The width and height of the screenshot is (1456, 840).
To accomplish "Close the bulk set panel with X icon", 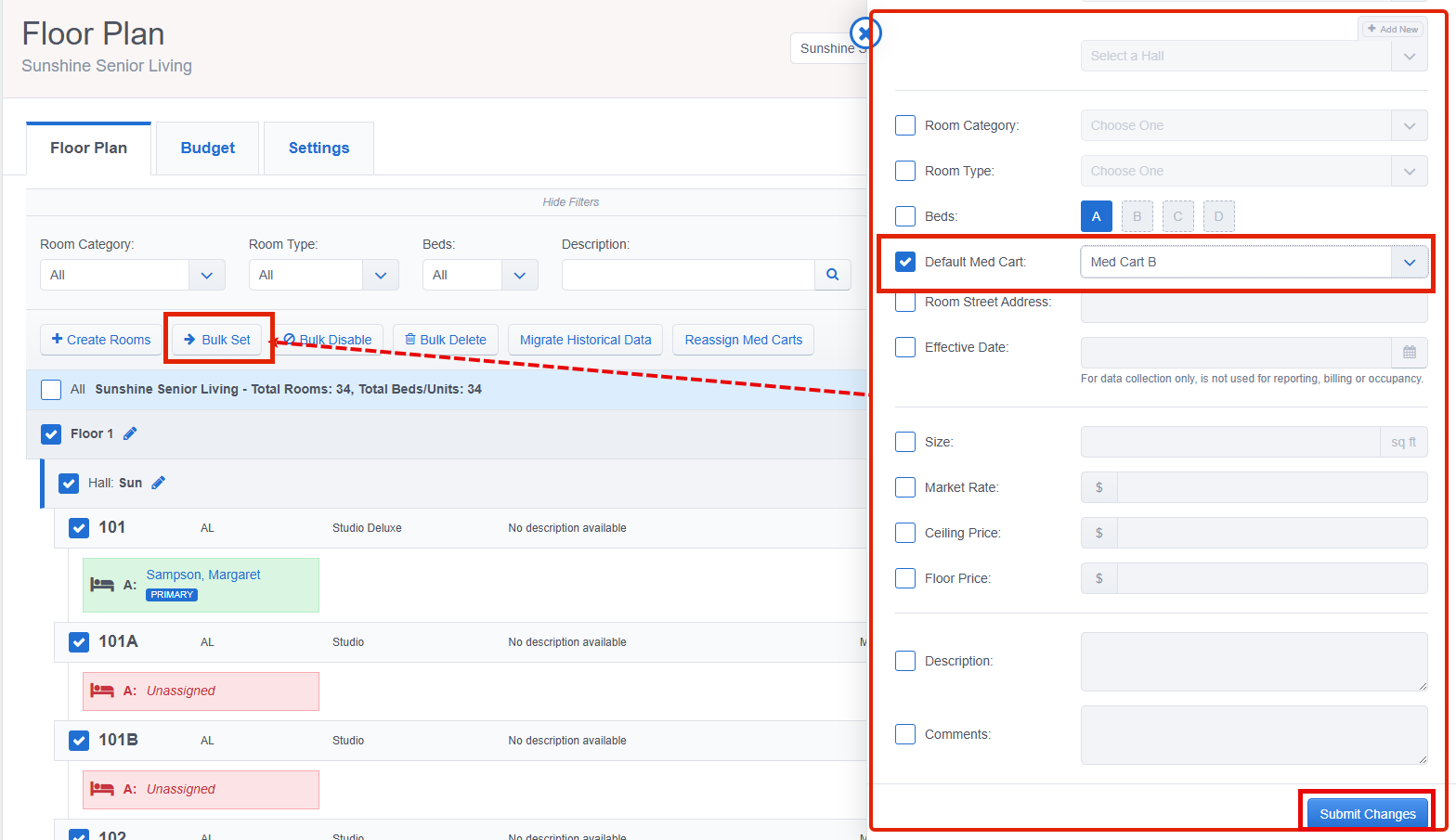I will [865, 34].
